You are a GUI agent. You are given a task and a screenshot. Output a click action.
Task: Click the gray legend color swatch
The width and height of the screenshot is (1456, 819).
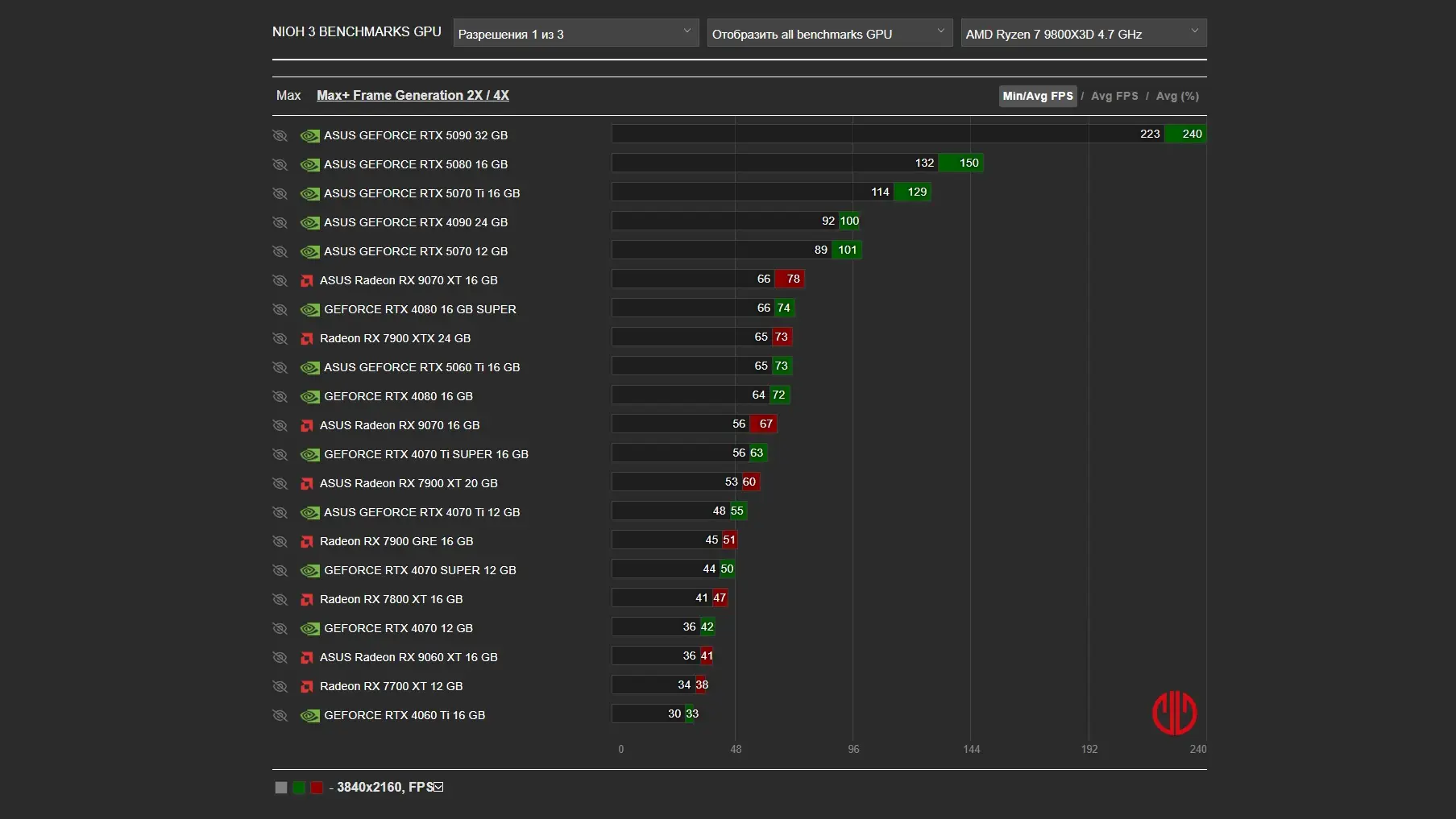point(281,788)
